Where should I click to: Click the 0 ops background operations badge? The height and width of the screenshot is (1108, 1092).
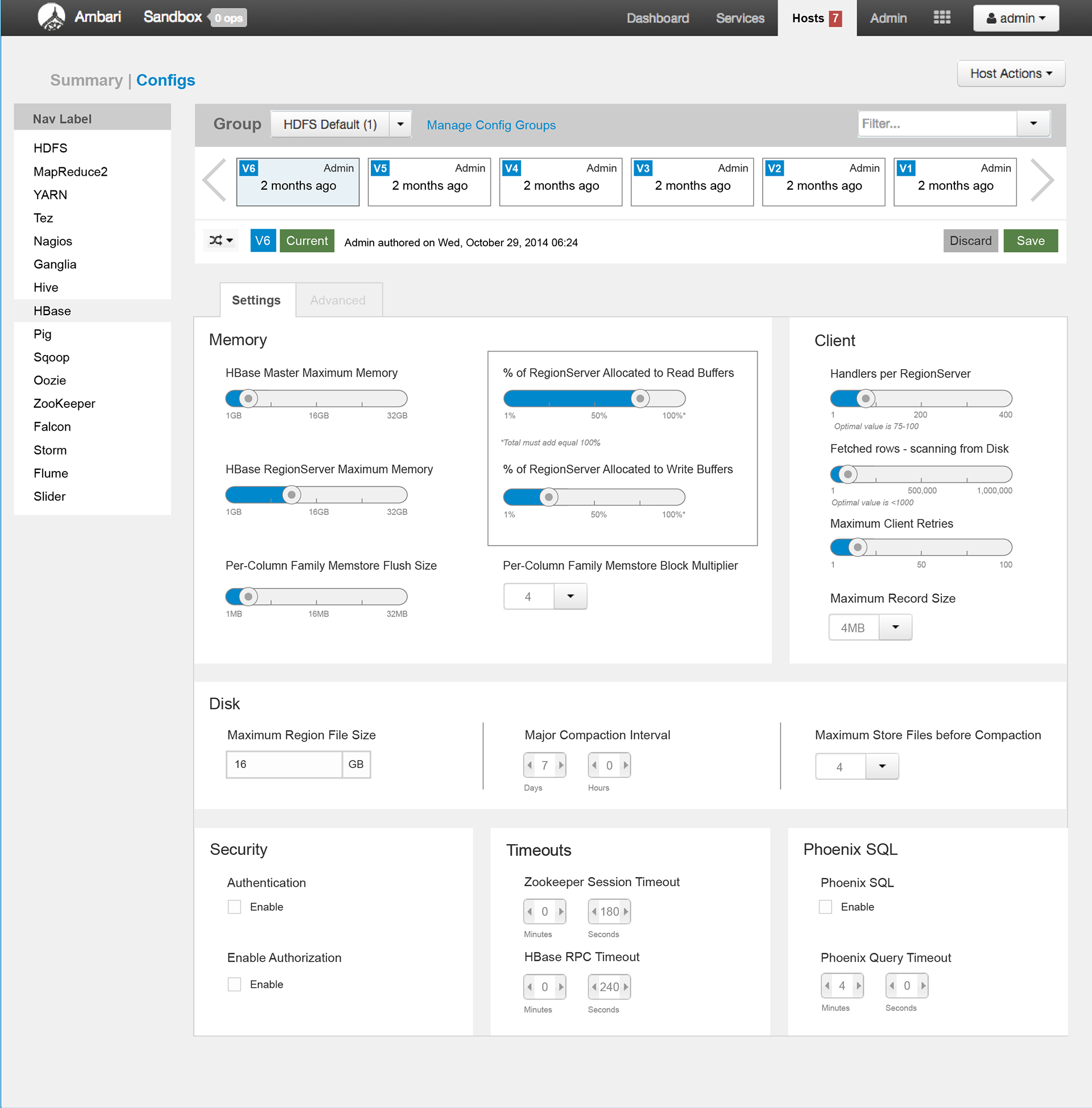pos(228,18)
